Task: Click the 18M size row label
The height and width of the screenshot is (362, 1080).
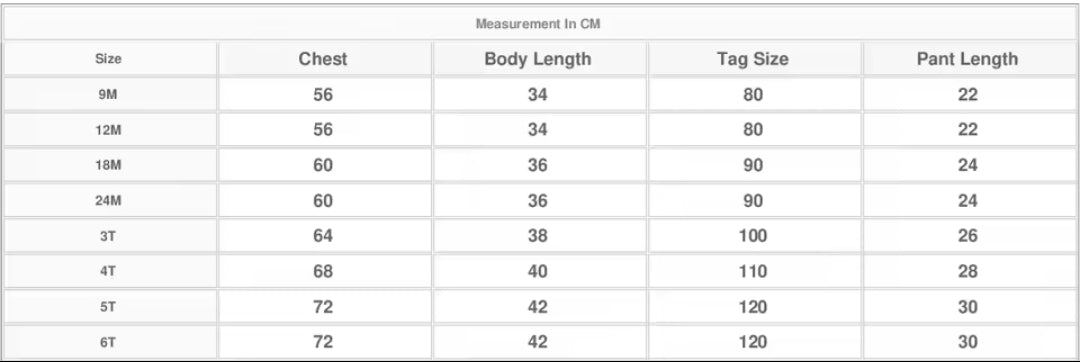Action: pos(108,166)
